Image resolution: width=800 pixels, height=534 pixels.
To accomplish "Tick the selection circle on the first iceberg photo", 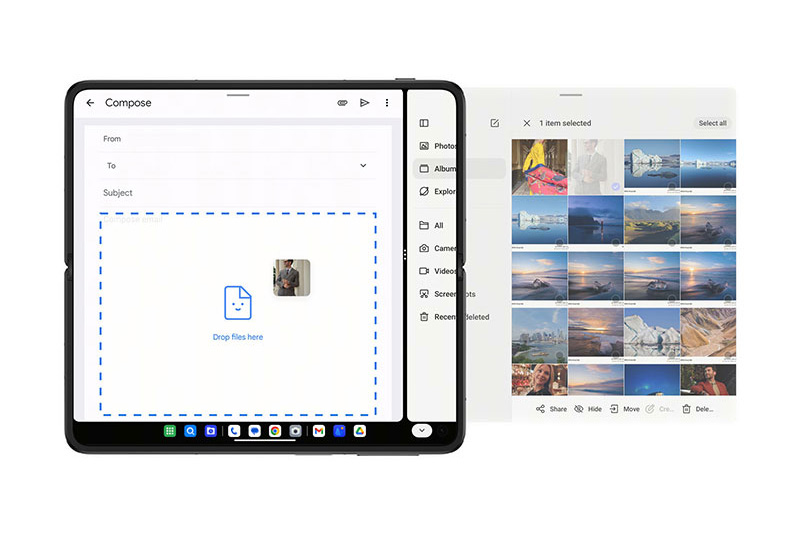I will point(670,186).
